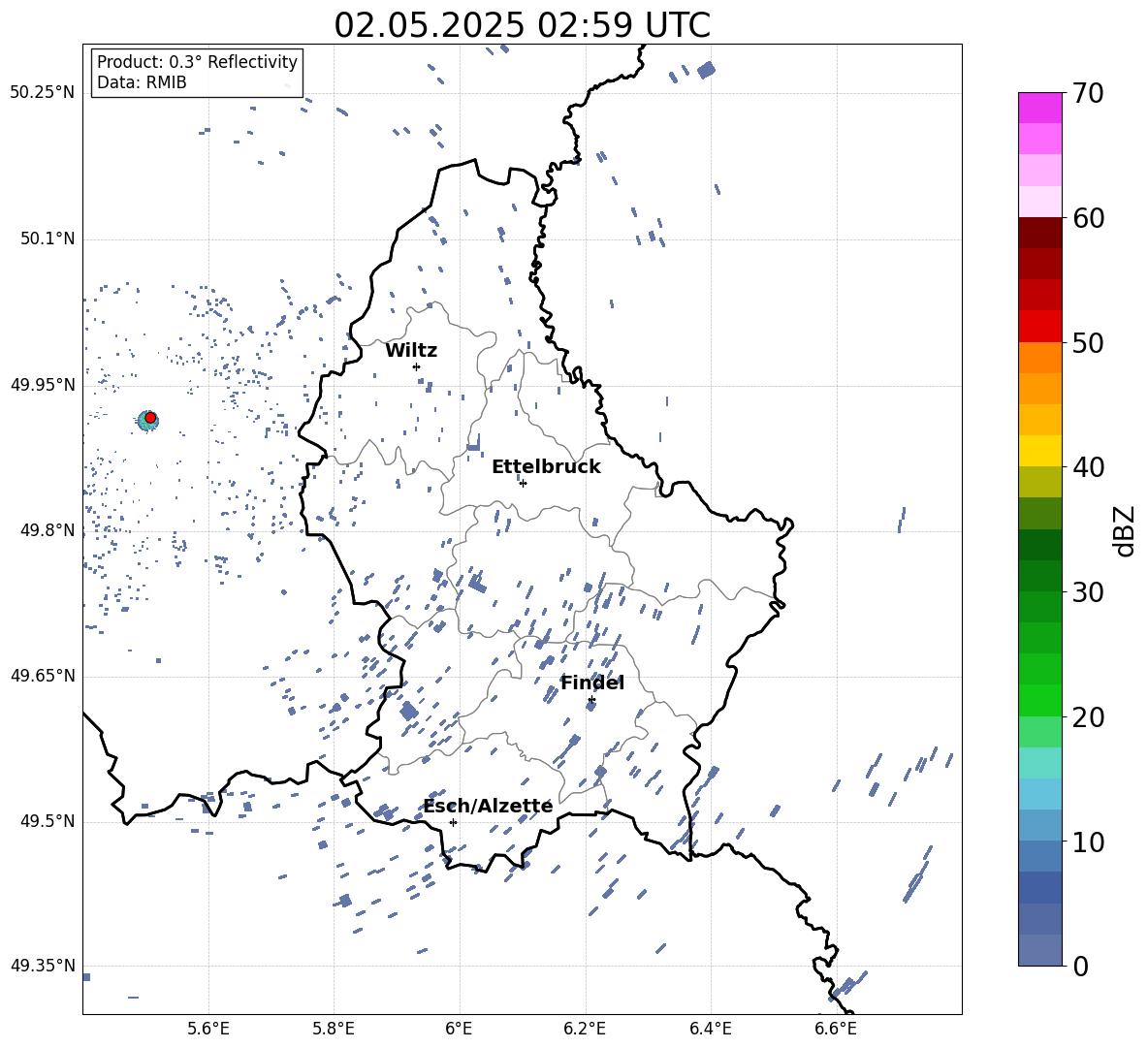Viewport: 1148px width, 1048px height.
Task: Click the 6°E longitude label
Action: [459, 1029]
